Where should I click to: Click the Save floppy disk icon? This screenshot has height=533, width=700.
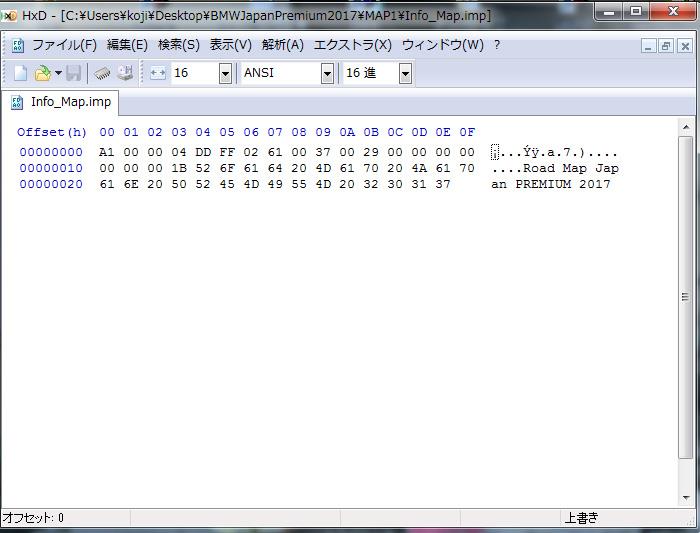[74, 73]
